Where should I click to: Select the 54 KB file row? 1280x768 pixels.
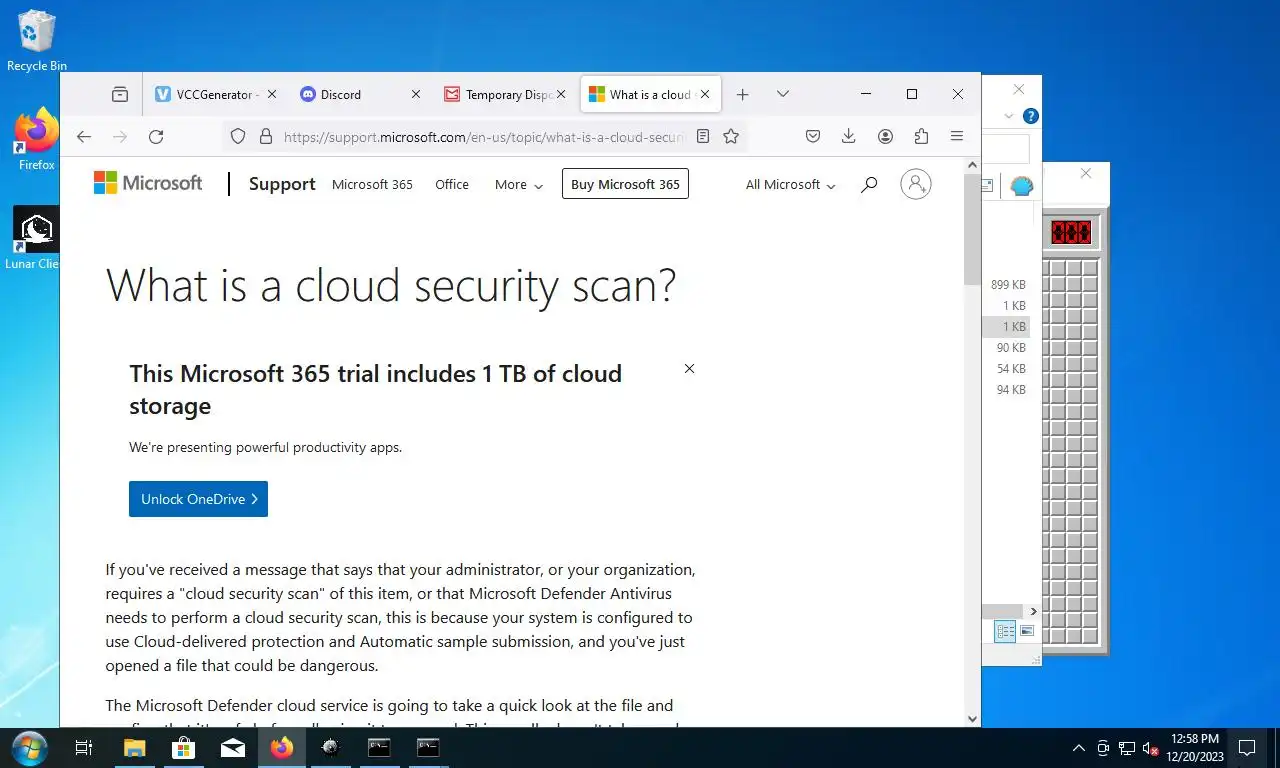pos(1006,369)
